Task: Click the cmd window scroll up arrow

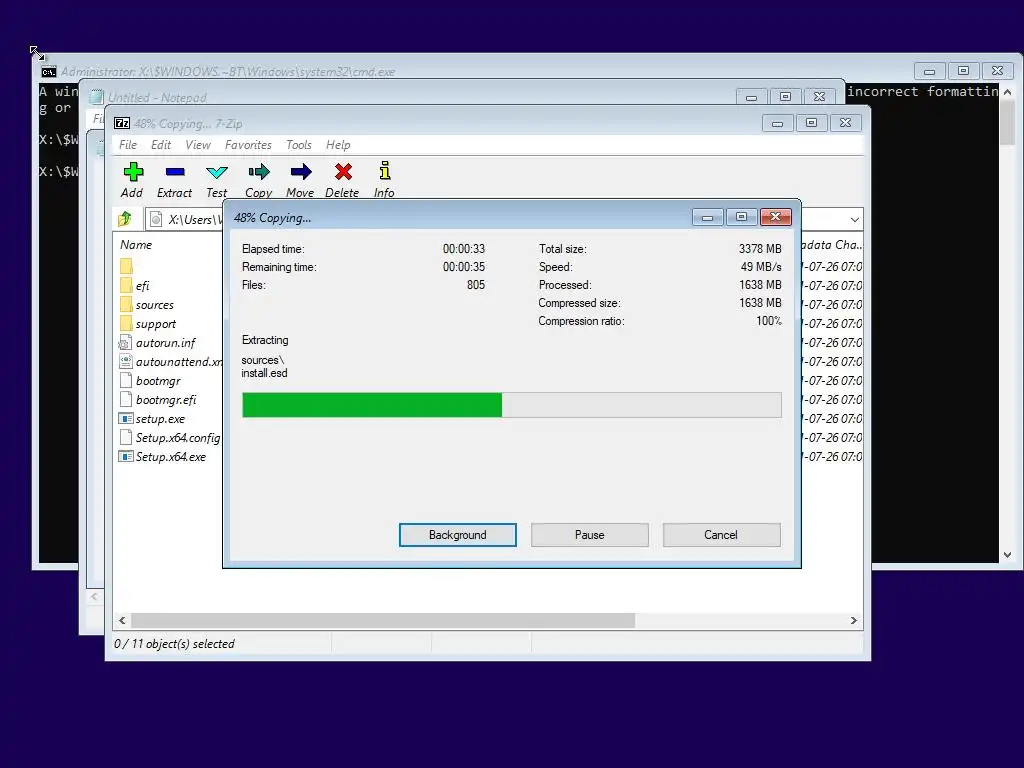Action: (1008, 93)
